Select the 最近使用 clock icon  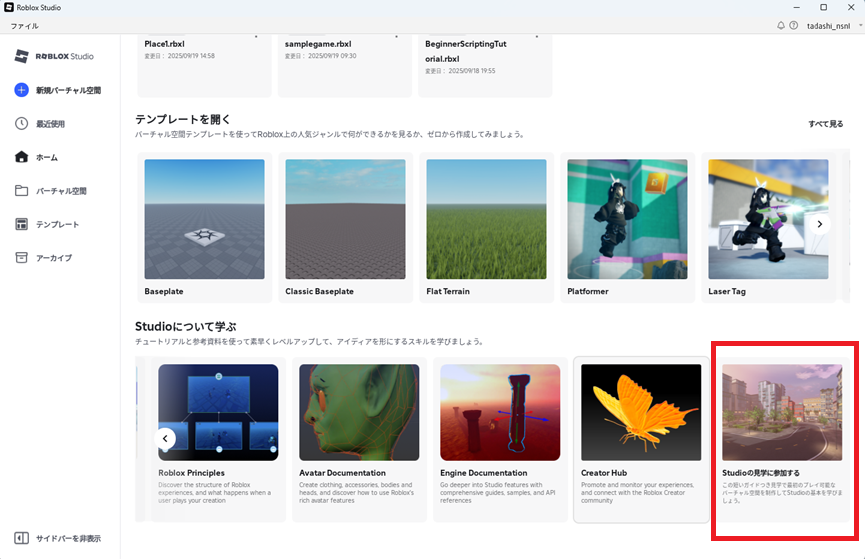tap(22, 124)
